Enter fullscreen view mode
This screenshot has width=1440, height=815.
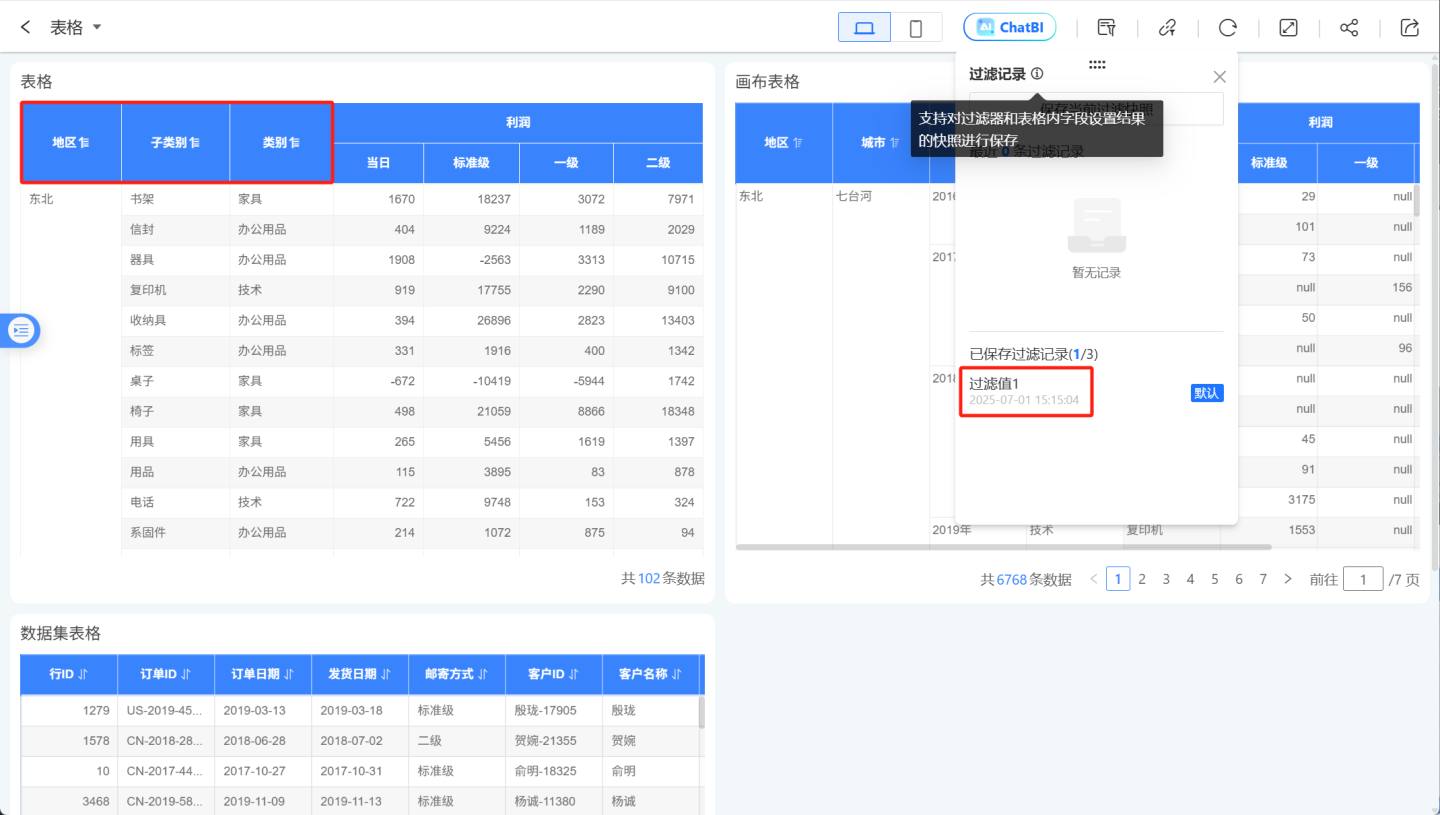[1289, 27]
